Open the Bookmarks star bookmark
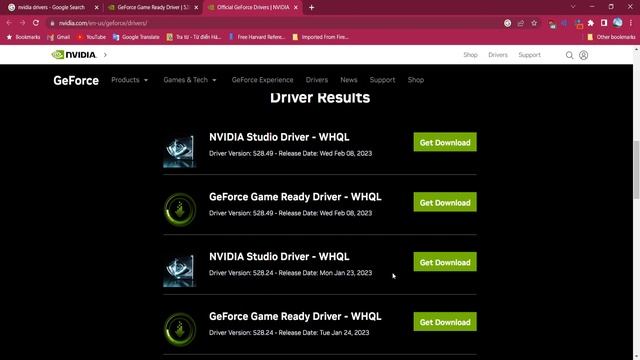The width and height of the screenshot is (640, 360). tap(23, 37)
